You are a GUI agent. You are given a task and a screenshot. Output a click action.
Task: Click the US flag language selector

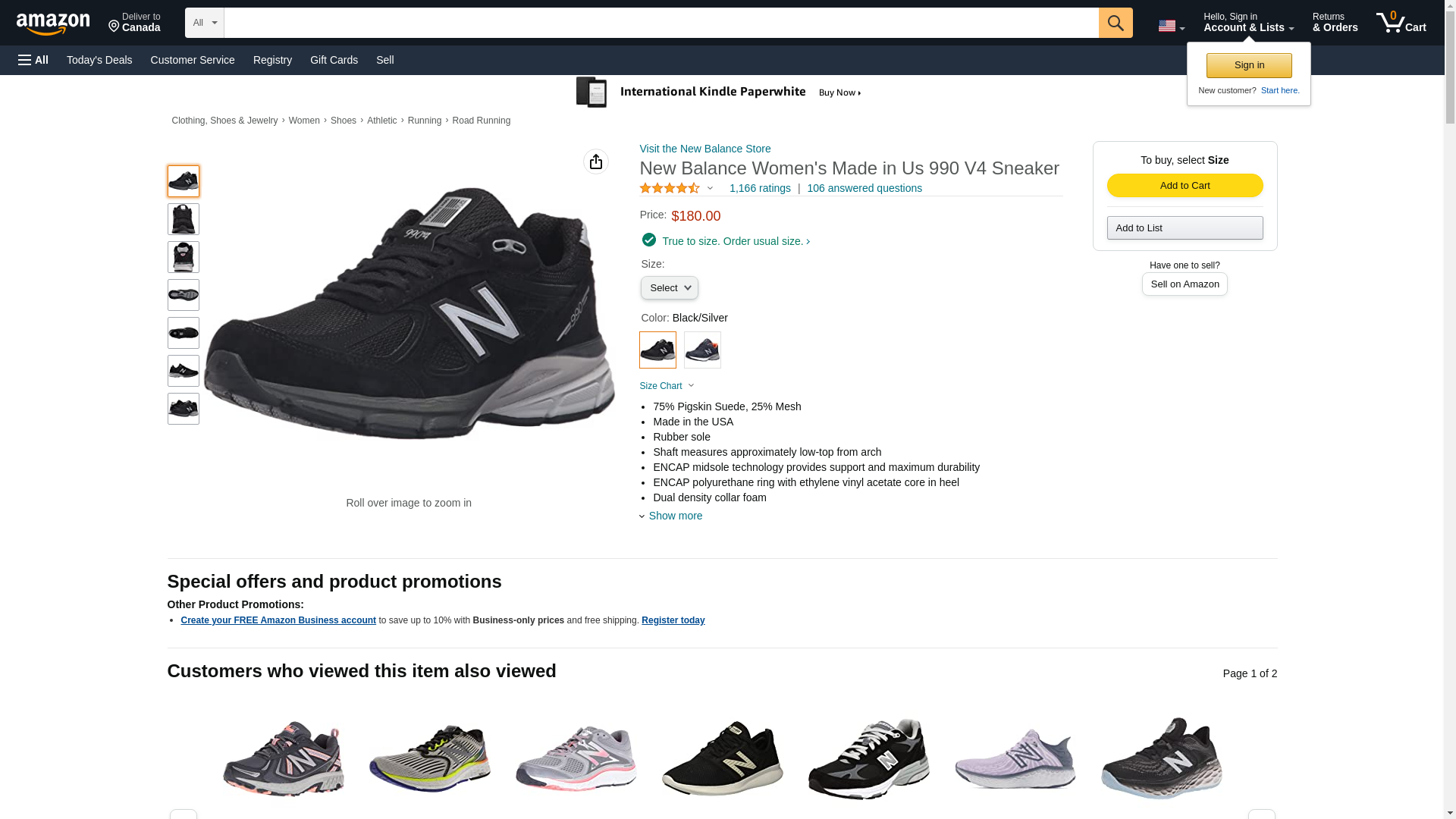1170,26
